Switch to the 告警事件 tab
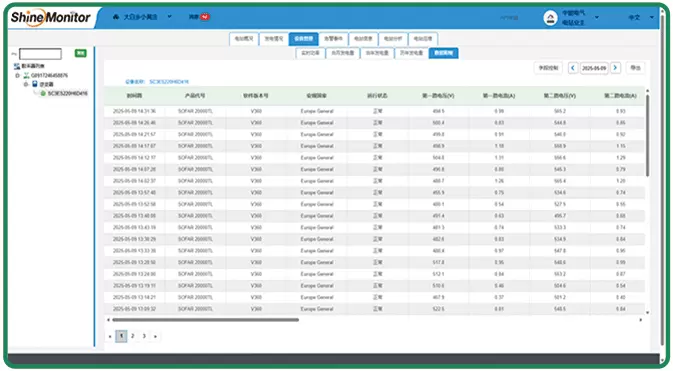This screenshot has height=371, width=673. coord(333,39)
